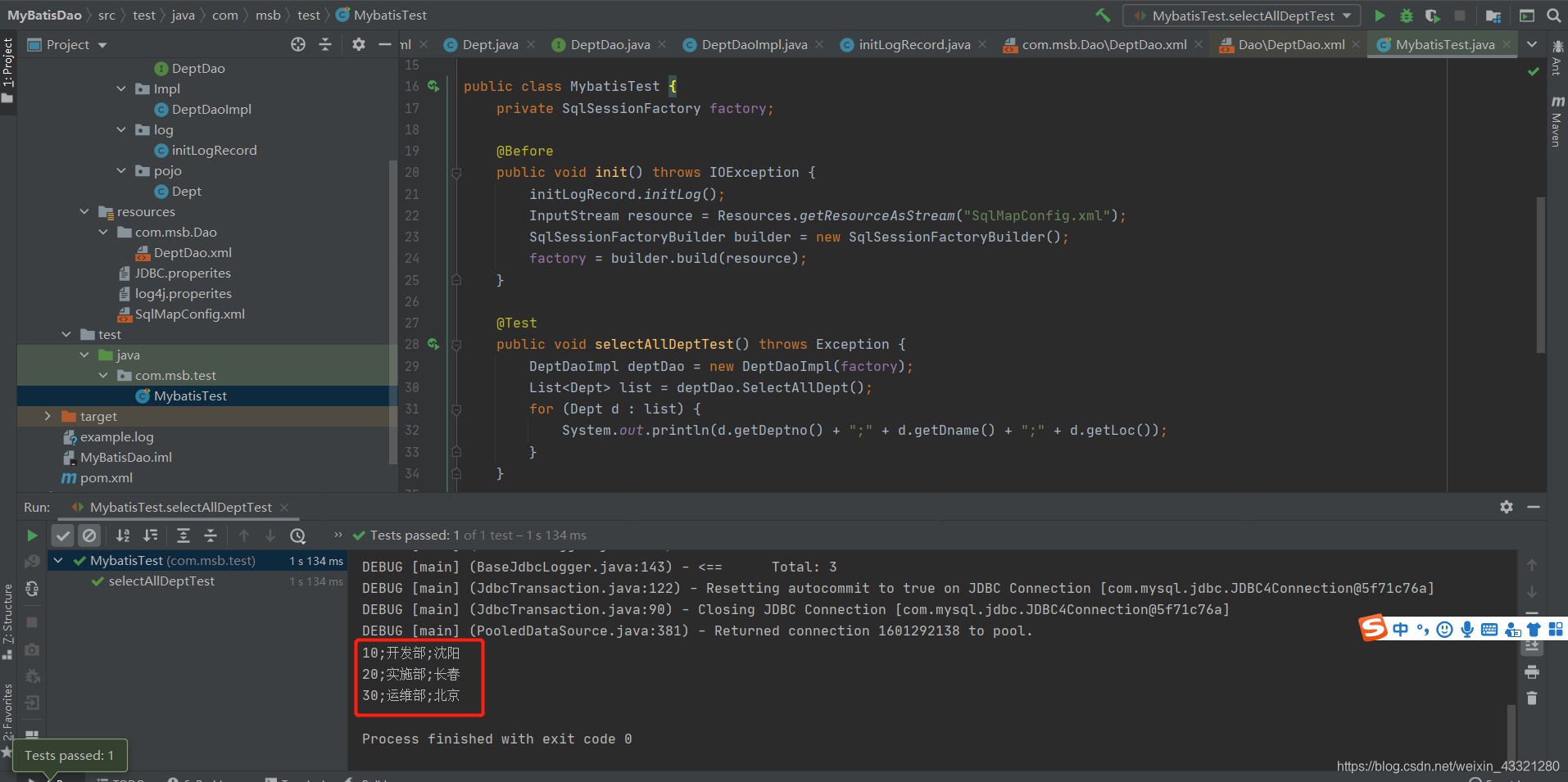1568x782 pixels.
Task: Click toggle auto-test icon in Run sidebar
Action: pos(32,589)
